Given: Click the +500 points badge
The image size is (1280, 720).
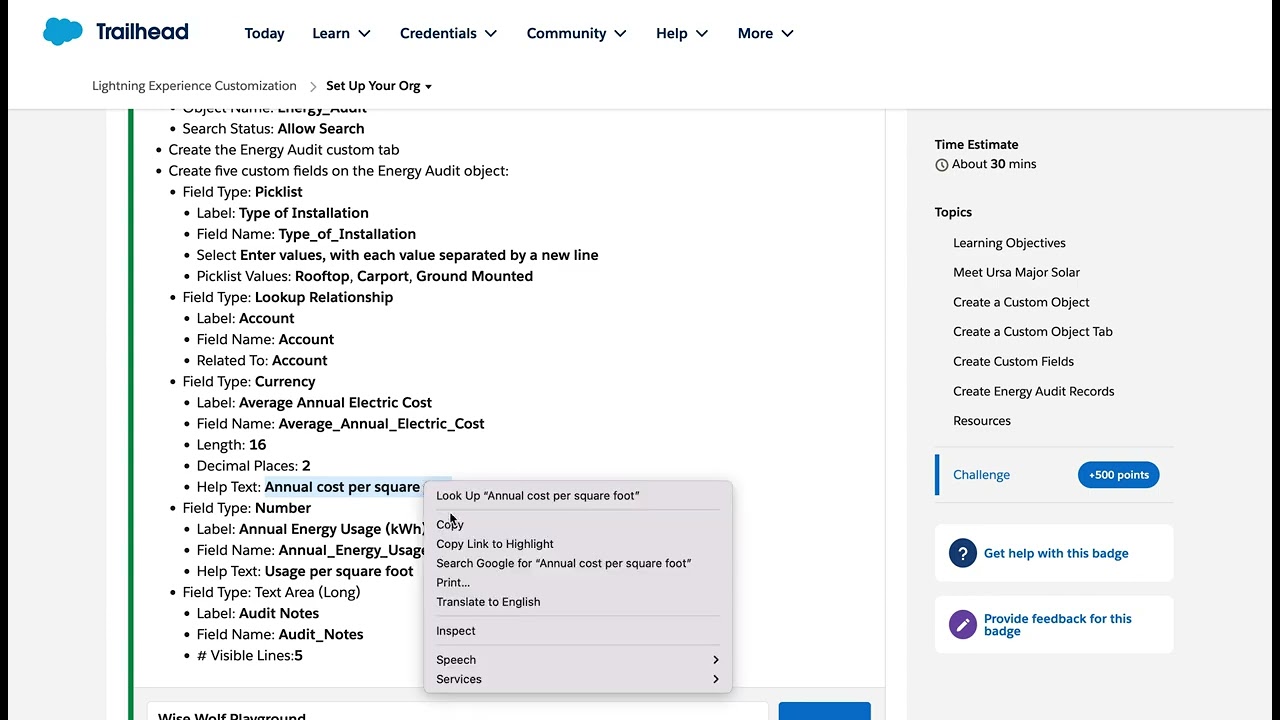Looking at the screenshot, I should pyautogui.click(x=1118, y=475).
